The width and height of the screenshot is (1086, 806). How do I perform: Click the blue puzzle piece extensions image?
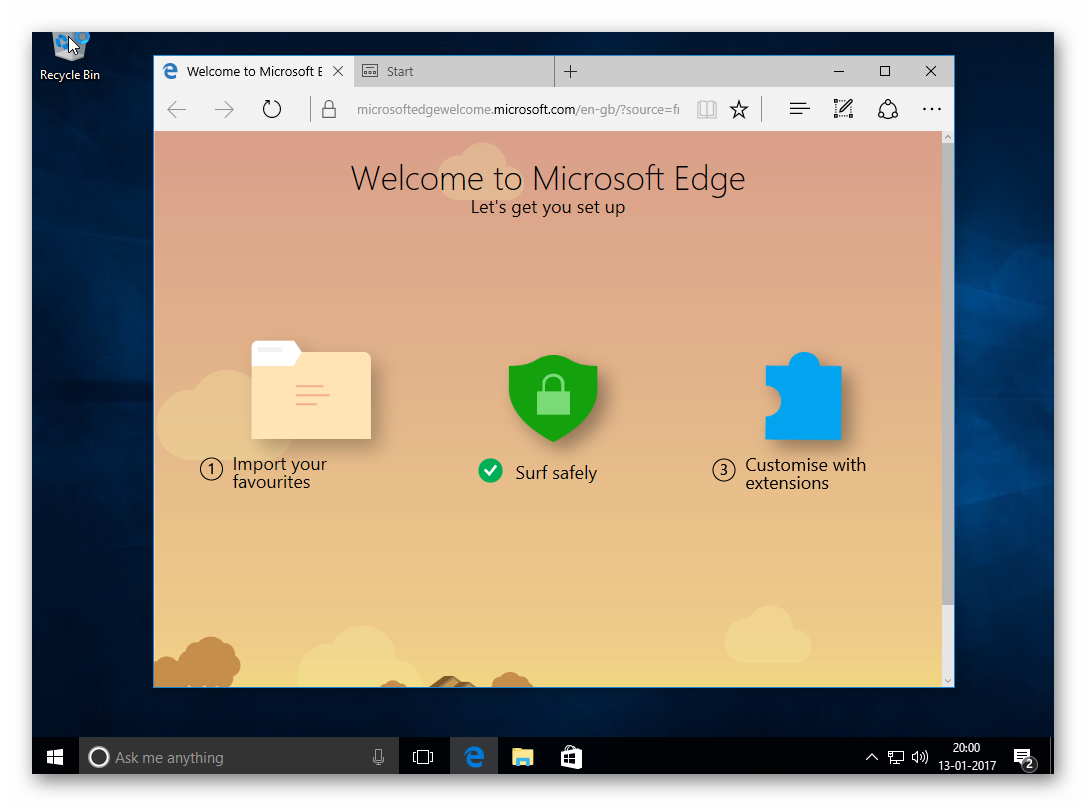(x=803, y=396)
